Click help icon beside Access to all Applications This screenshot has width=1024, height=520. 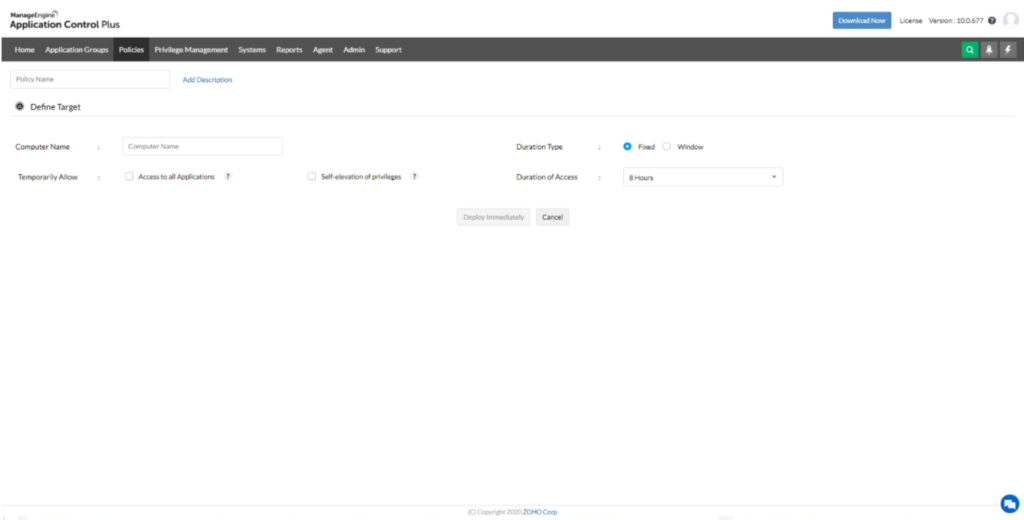228,176
